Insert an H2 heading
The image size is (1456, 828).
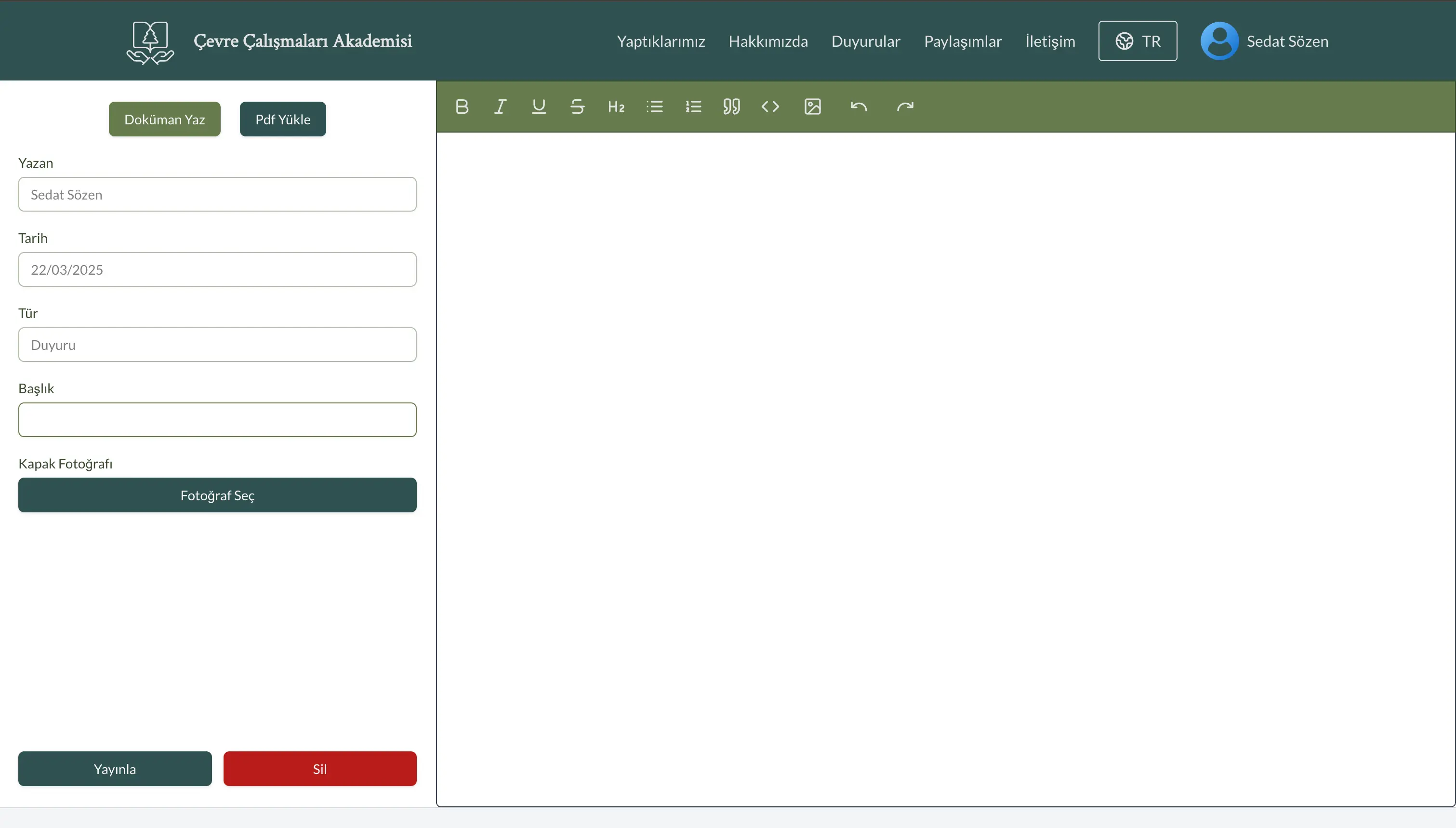click(x=616, y=107)
